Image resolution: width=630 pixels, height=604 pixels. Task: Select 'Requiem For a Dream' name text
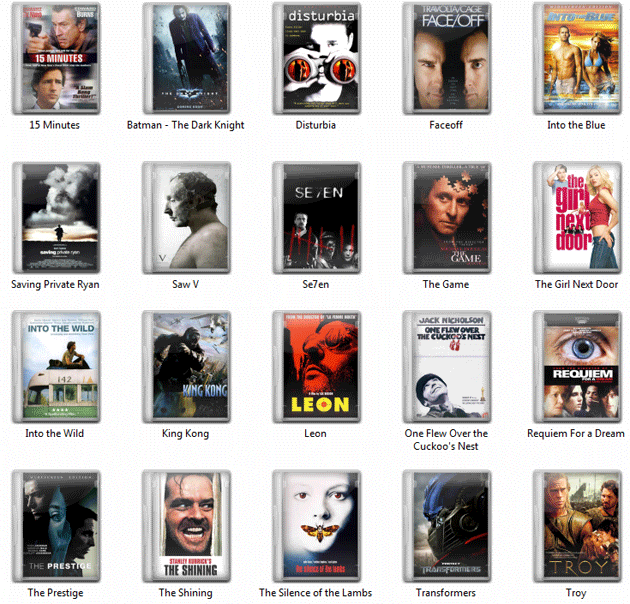point(576,434)
